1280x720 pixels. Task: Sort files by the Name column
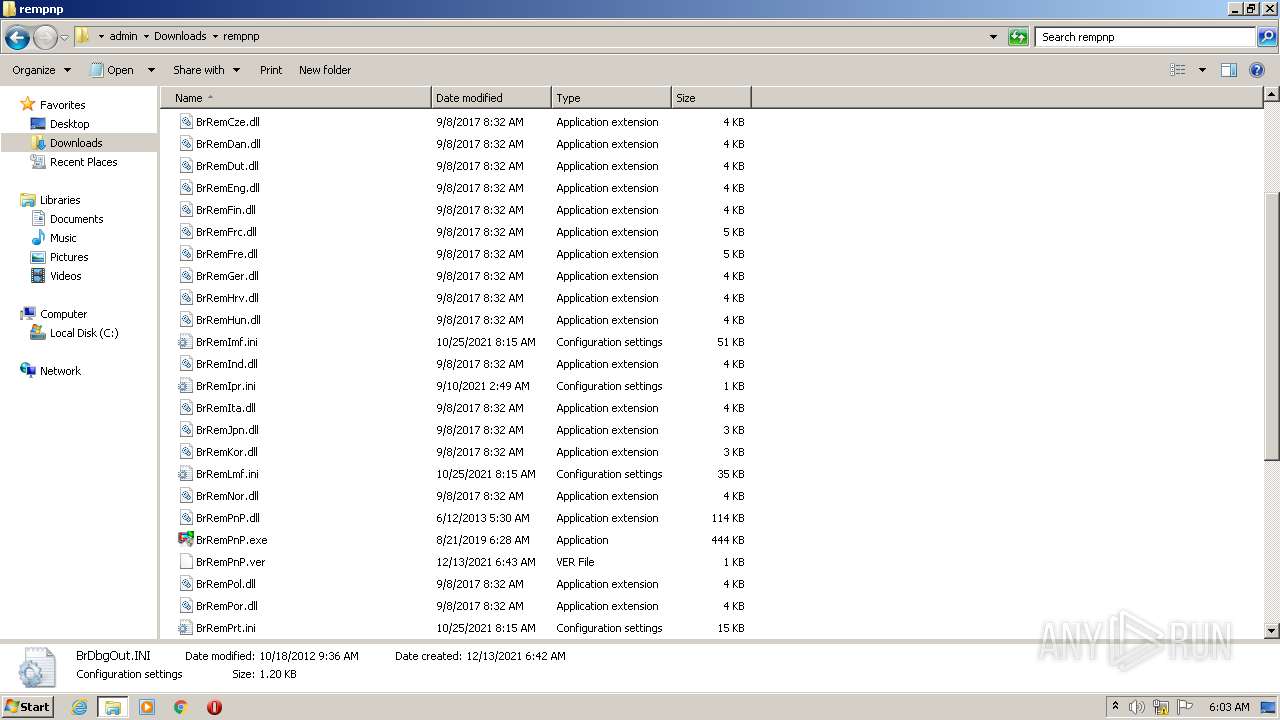296,98
